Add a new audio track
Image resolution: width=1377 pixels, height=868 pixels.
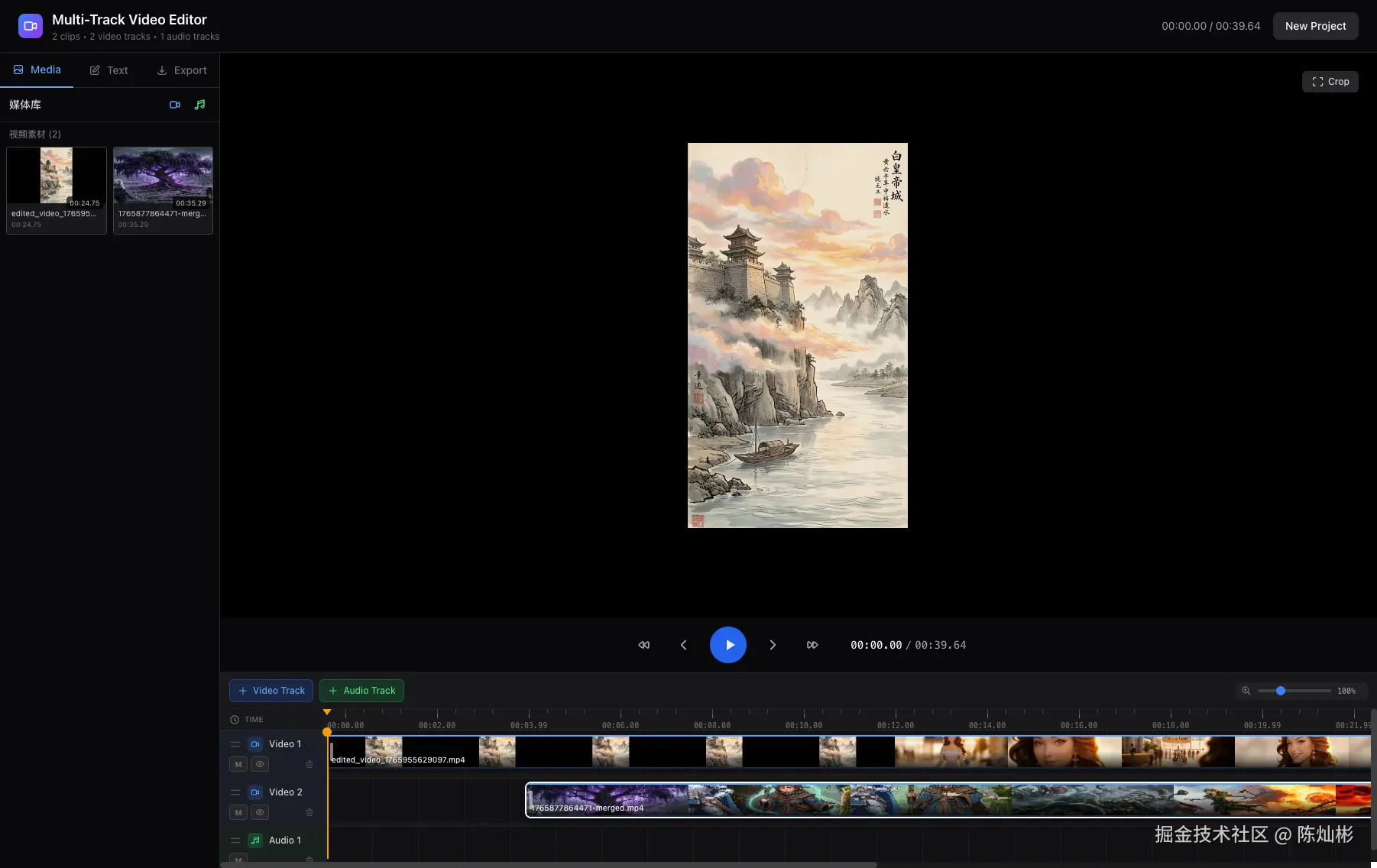(361, 691)
